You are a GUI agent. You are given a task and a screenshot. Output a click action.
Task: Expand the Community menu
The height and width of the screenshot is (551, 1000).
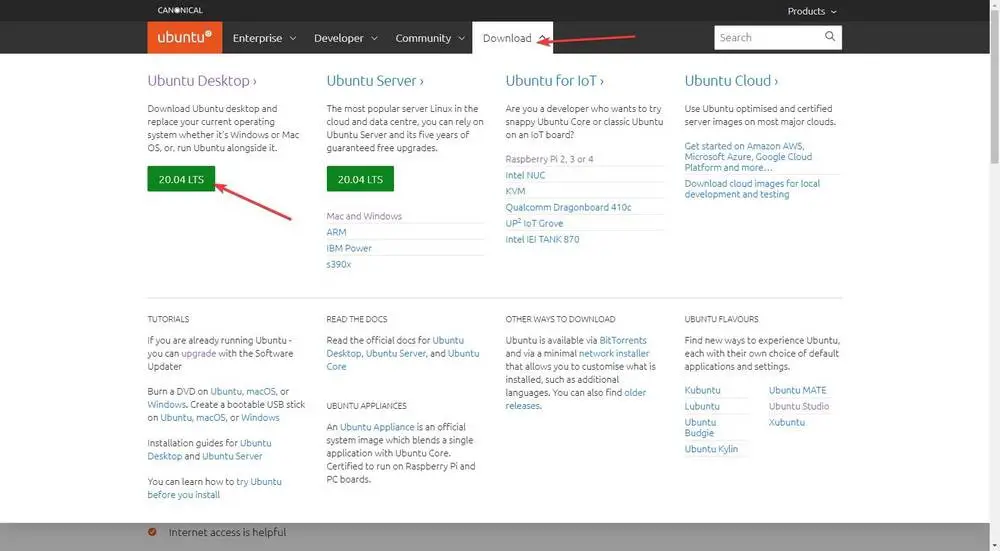[430, 38]
